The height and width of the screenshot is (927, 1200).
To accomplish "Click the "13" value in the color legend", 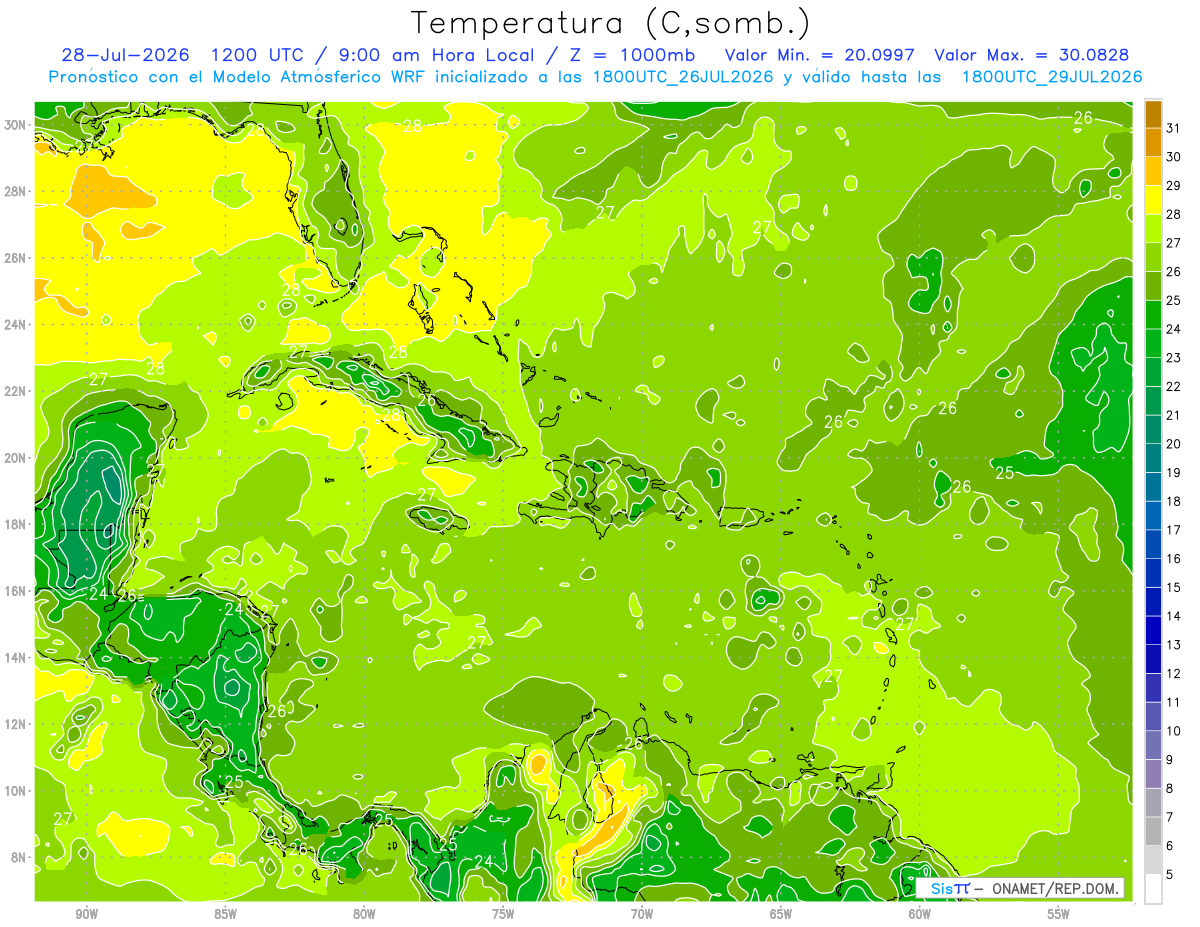I will tap(1173, 645).
